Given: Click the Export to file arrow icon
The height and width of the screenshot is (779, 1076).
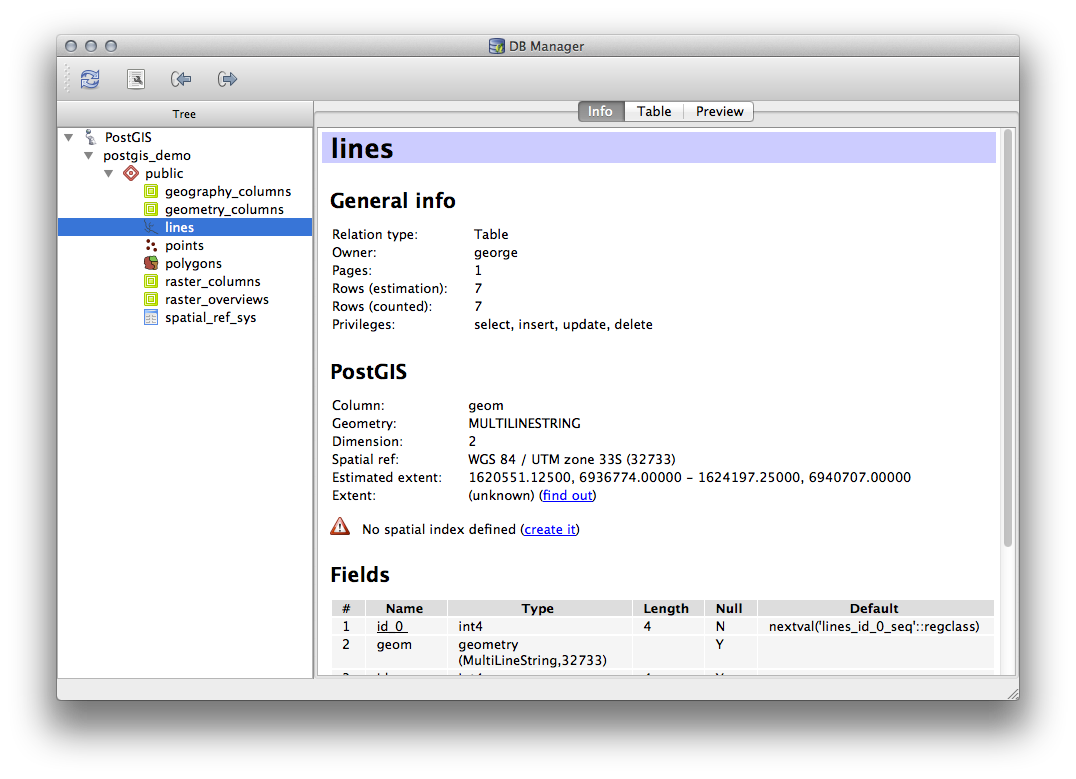Looking at the screenshot, I should (227, 79).
